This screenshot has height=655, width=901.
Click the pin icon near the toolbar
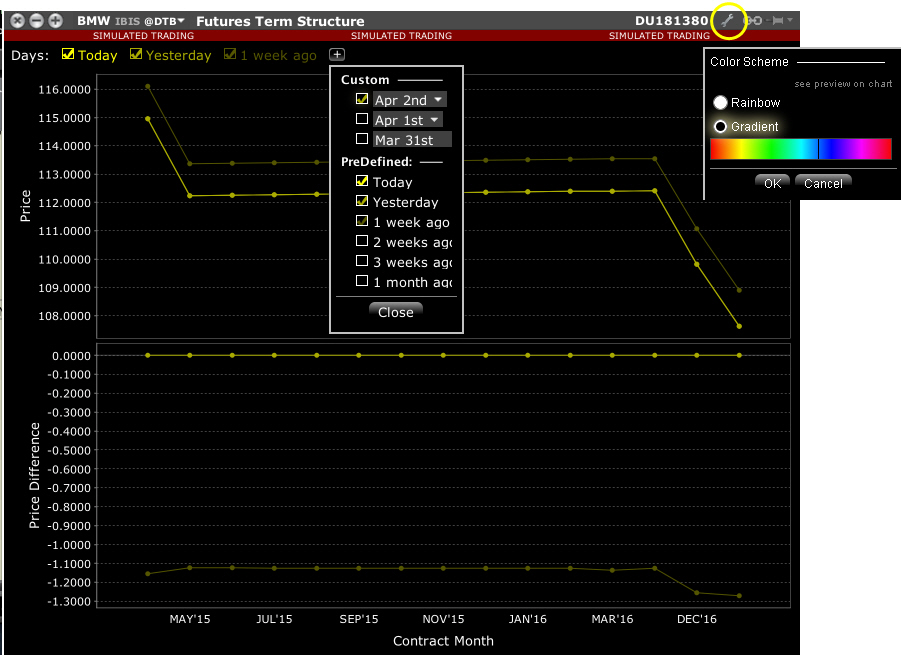777,19
